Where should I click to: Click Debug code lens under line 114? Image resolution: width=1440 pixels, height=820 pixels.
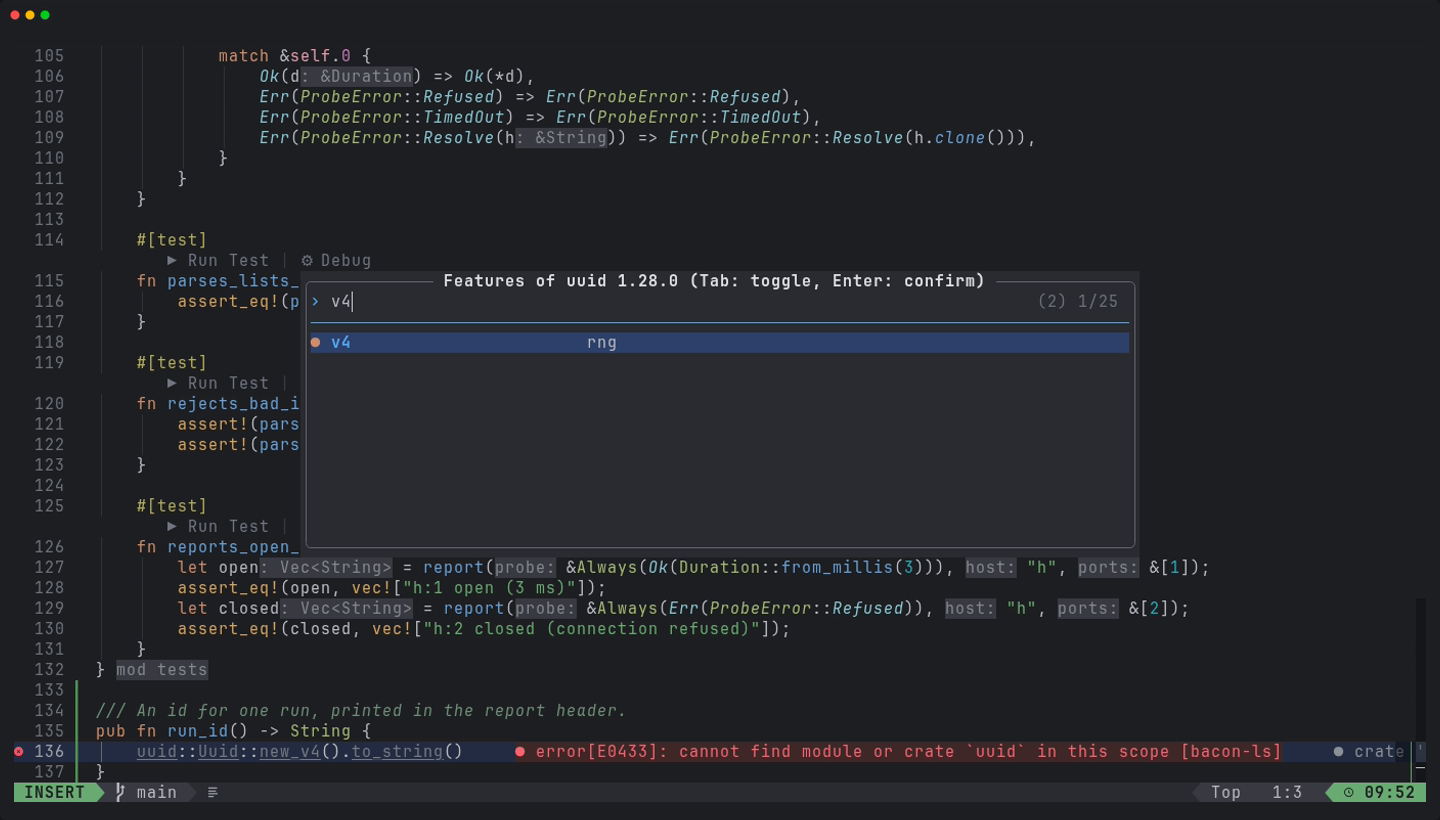tap(336, 260)
